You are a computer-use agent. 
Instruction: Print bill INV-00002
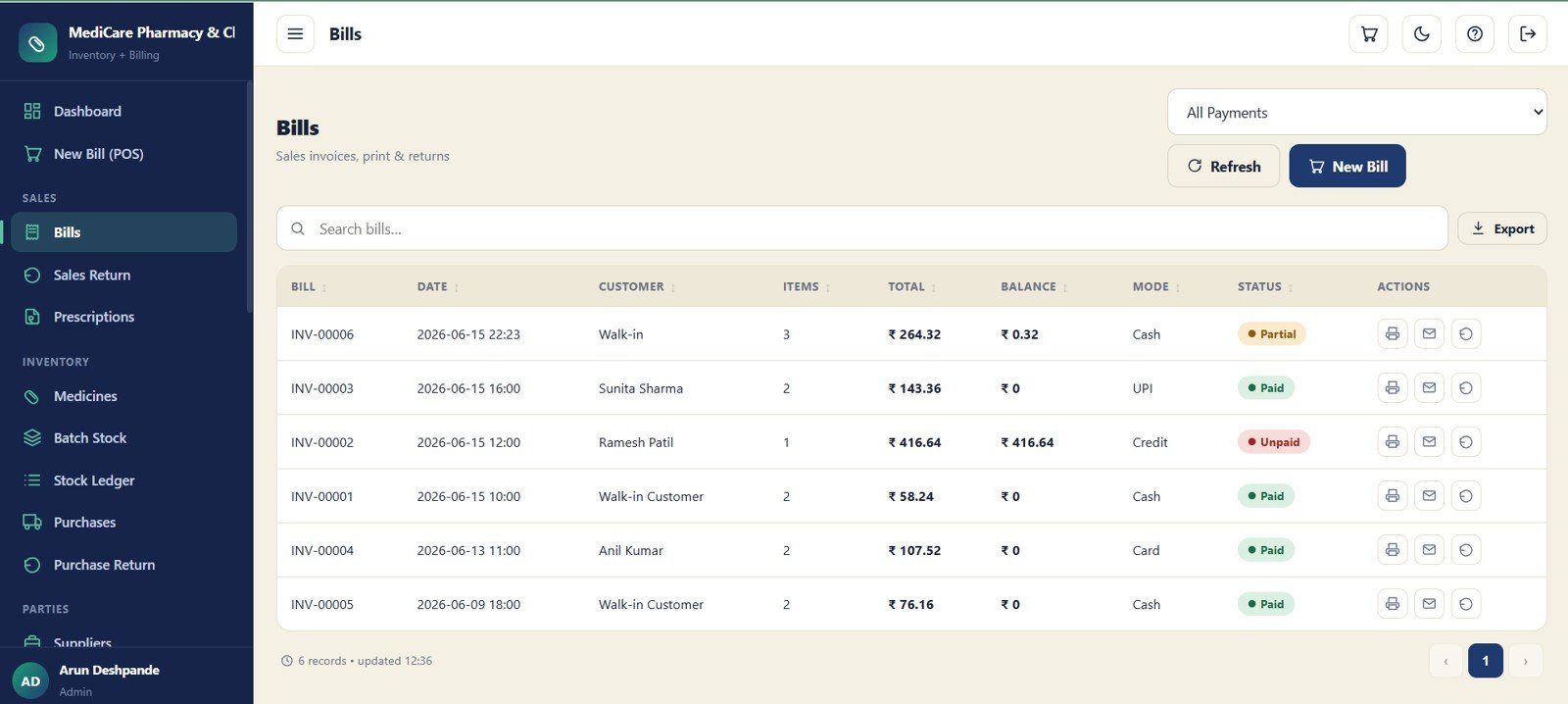click(1393, 442)
